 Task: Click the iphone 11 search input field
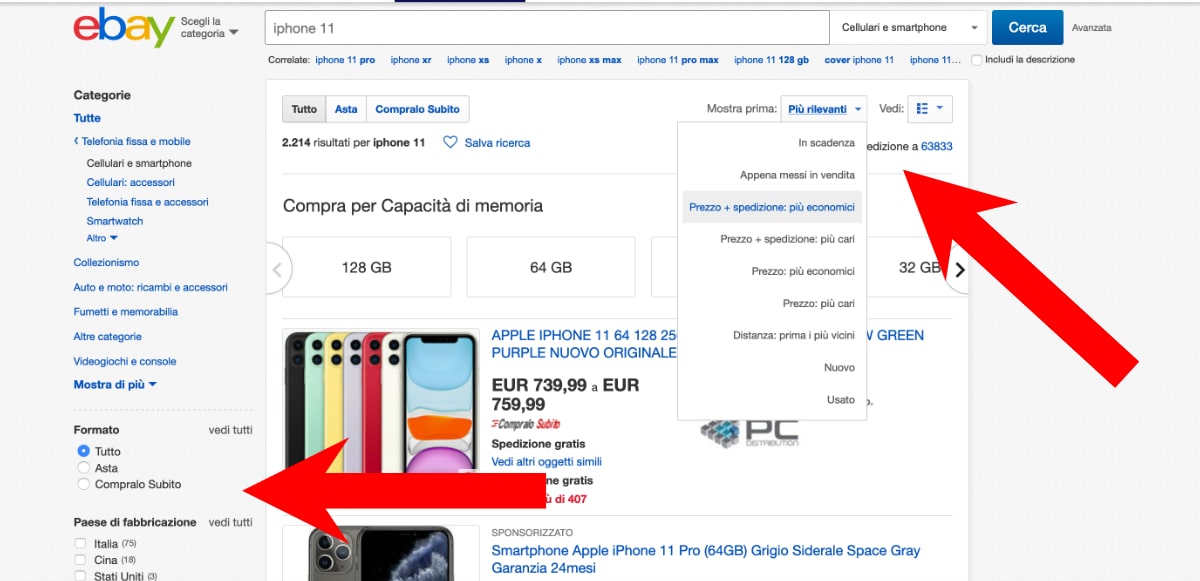coord(547,28)
